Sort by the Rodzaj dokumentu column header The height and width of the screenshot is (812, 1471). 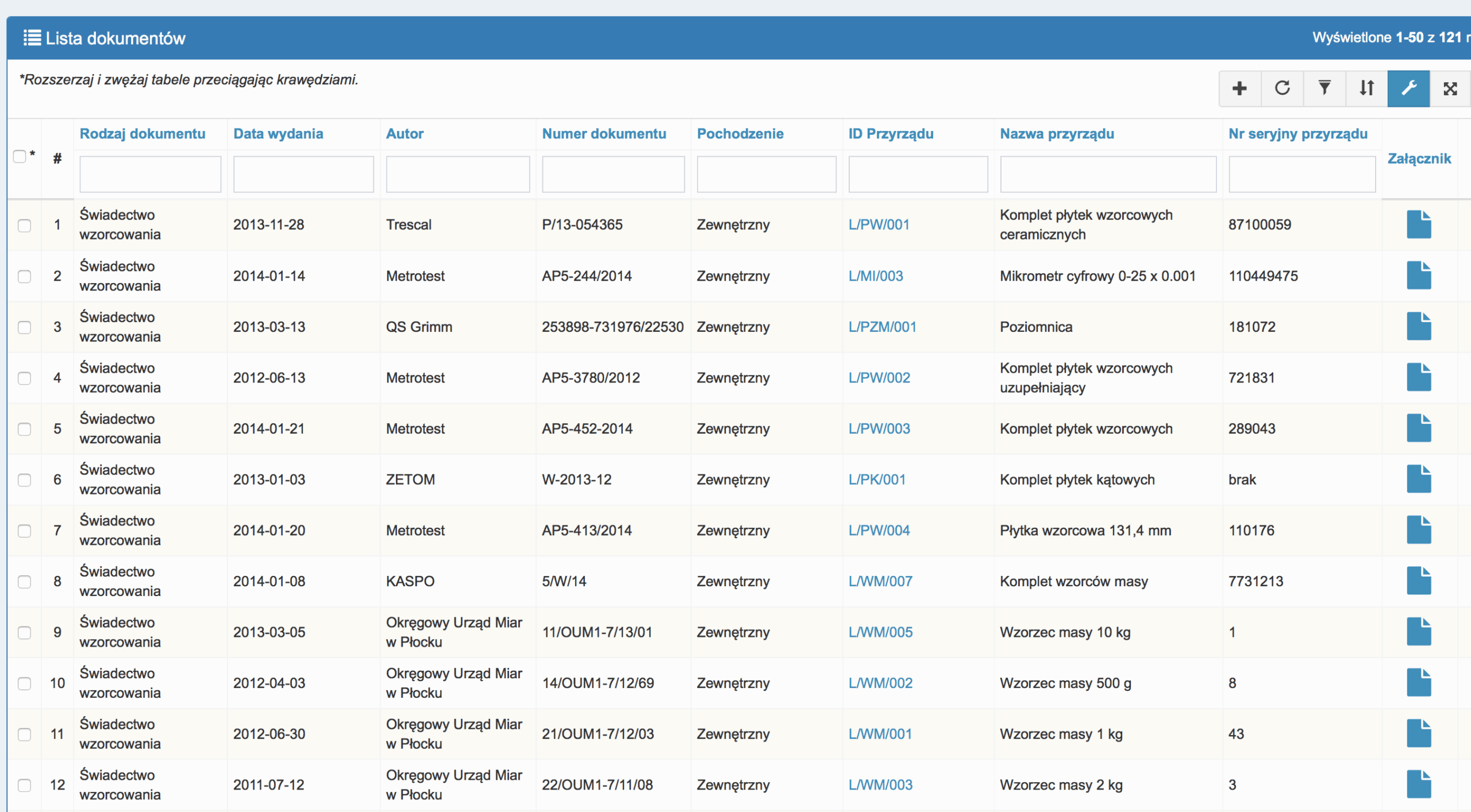click(143, 134)
